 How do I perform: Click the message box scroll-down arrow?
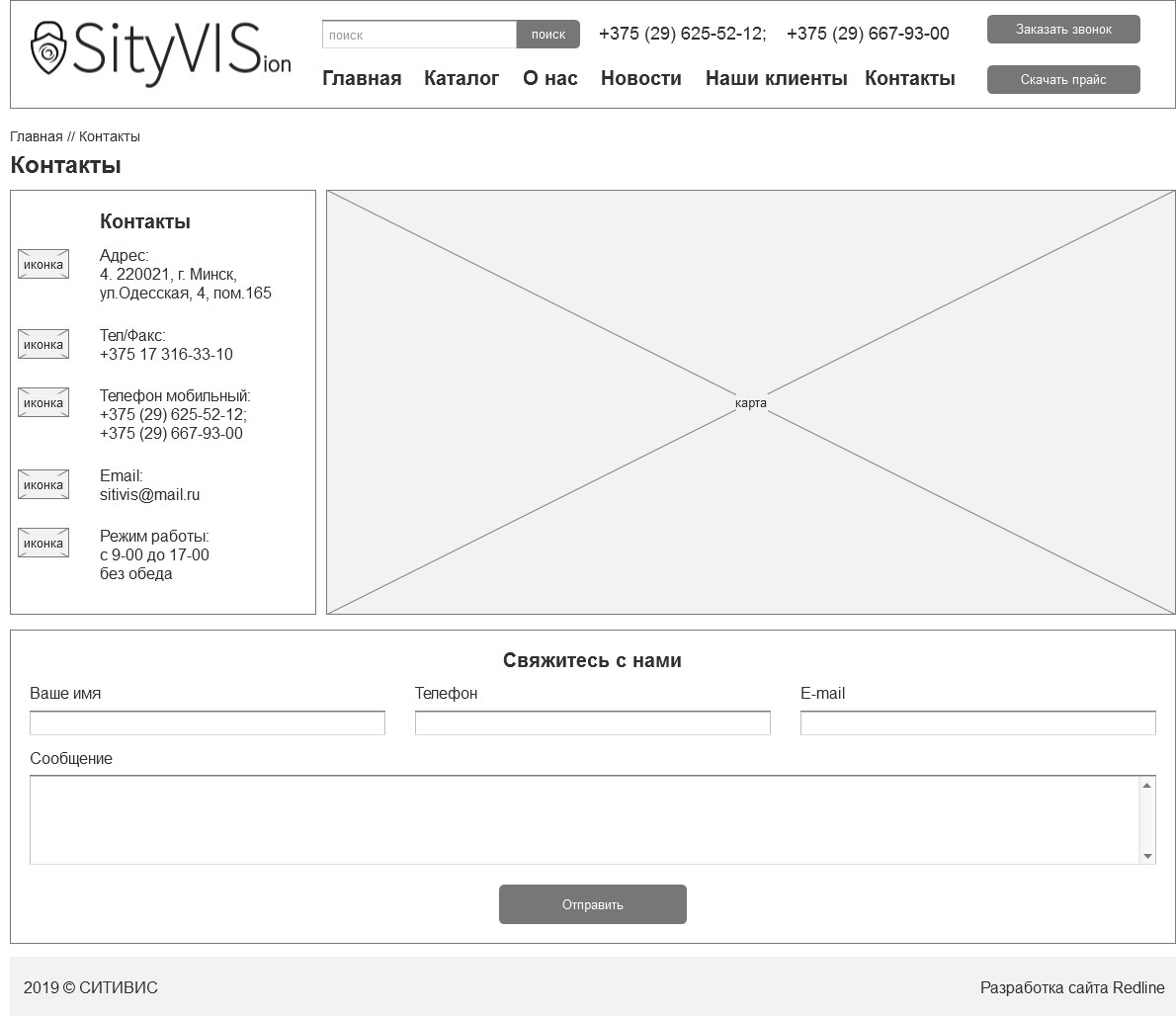click(1147, 856)
